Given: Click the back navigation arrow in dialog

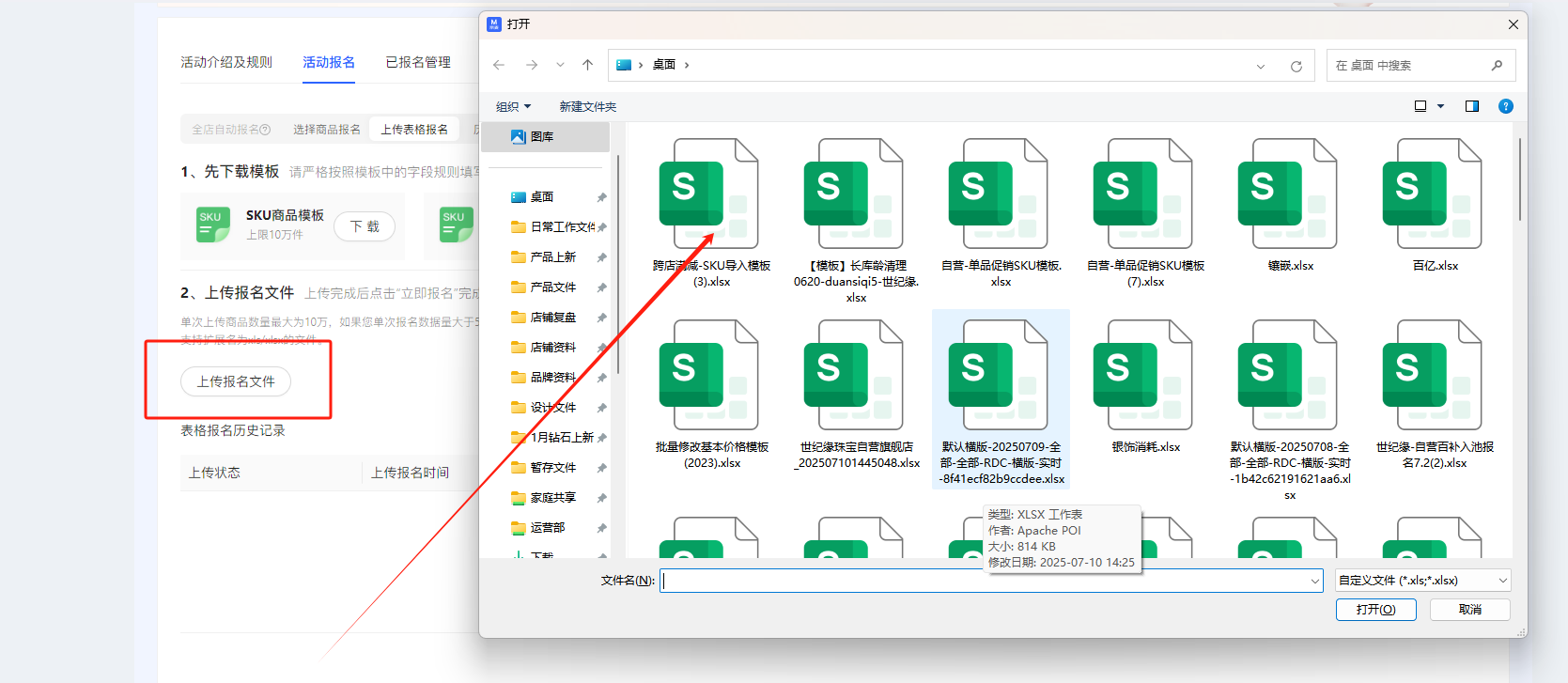Looking at the screenshot, I should (x=499, y=65).
